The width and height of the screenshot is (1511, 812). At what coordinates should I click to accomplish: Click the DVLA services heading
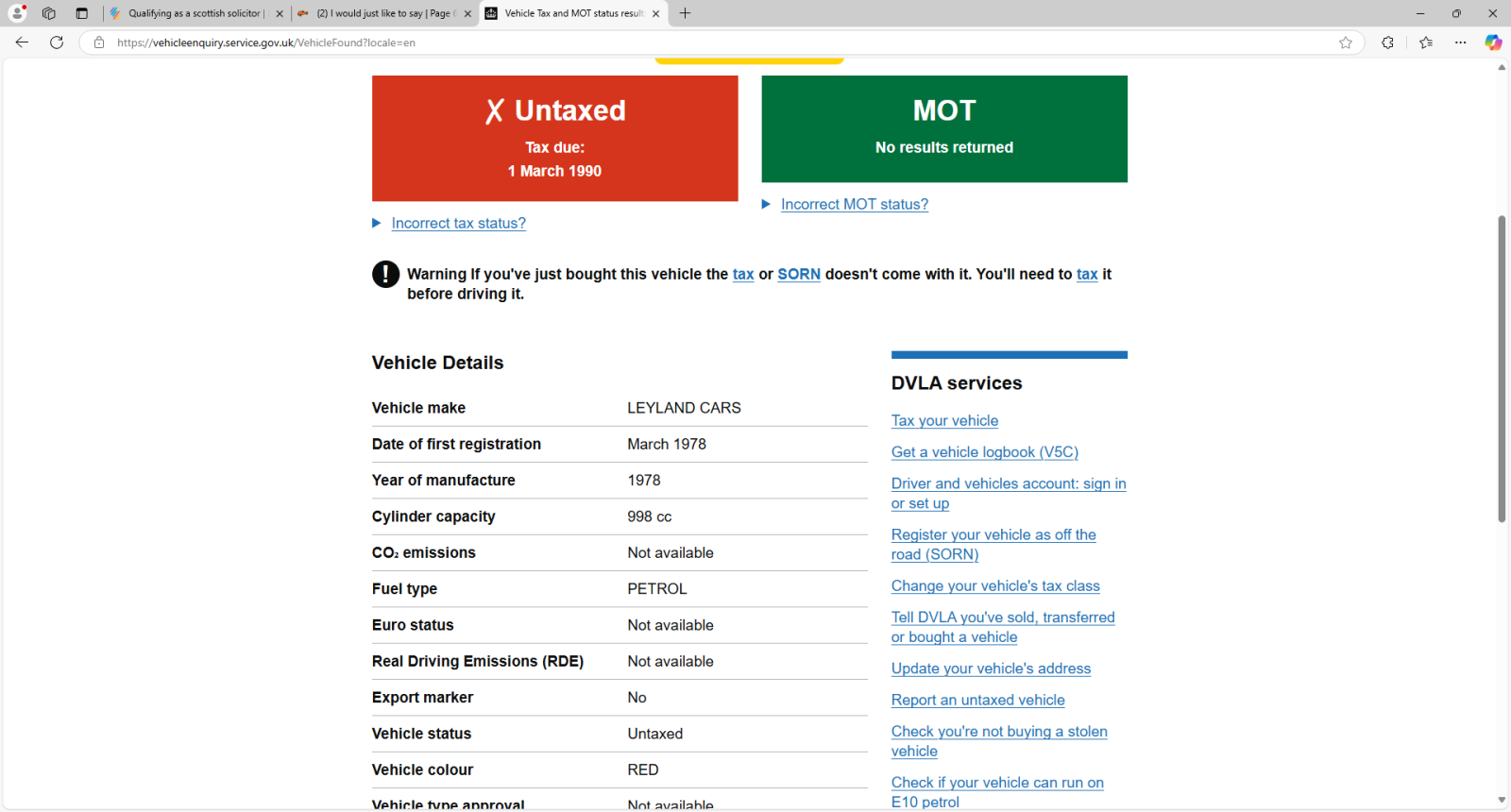957,383
